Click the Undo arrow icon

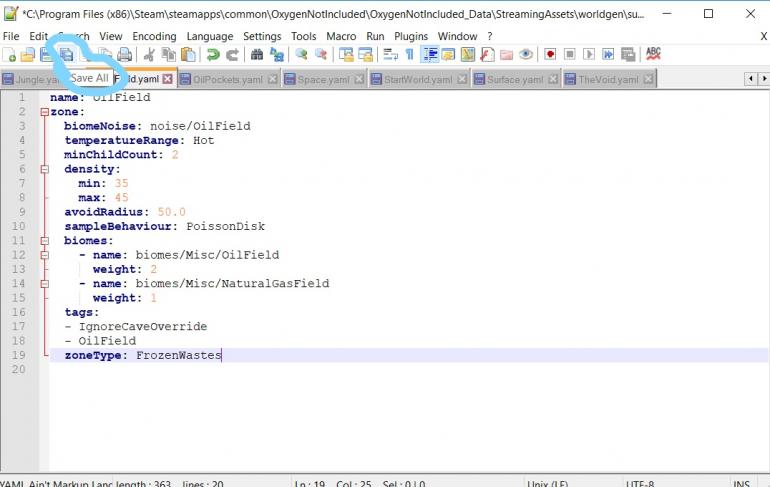click(213, 54)
